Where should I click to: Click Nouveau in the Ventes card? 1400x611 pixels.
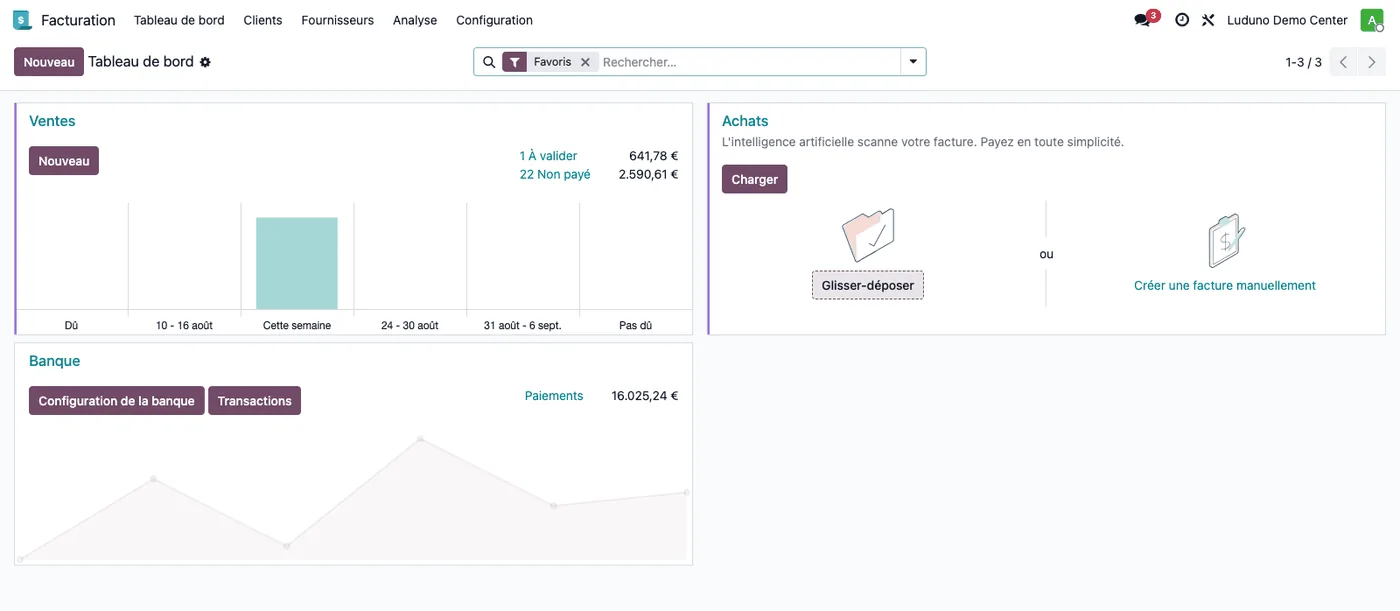64,161
